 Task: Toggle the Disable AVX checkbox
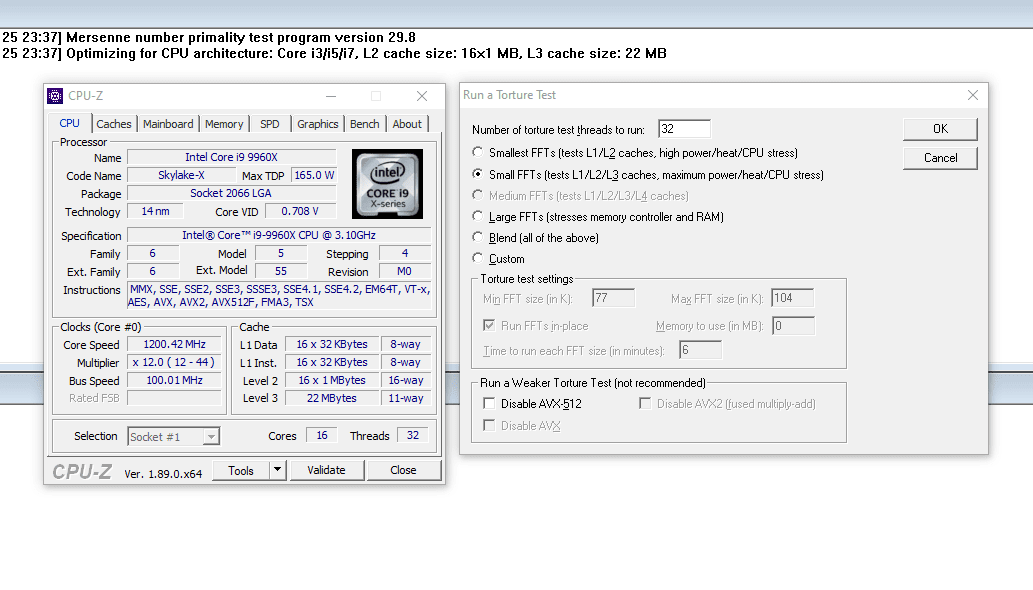coord(489,425)
